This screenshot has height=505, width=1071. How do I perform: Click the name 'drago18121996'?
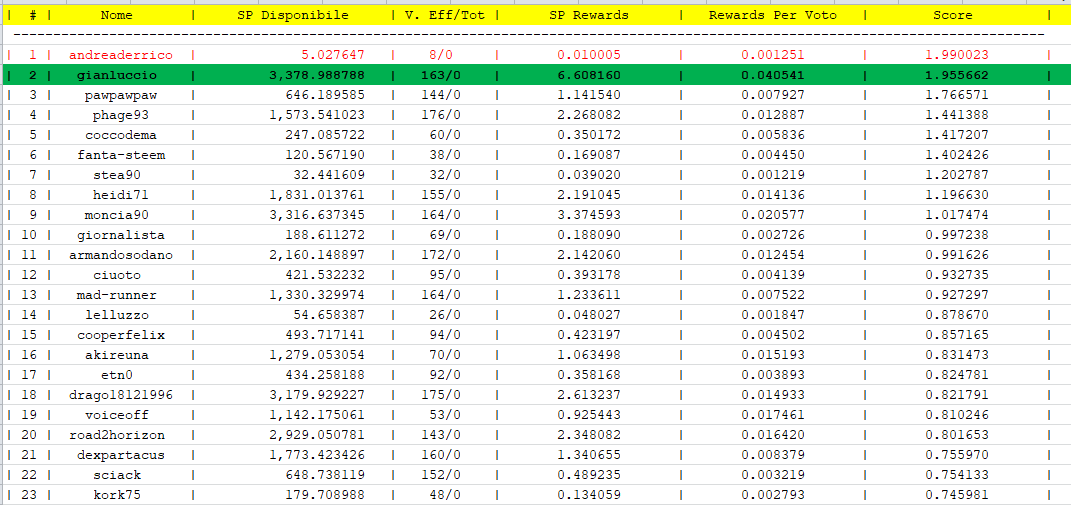click(x=121, y=396)
